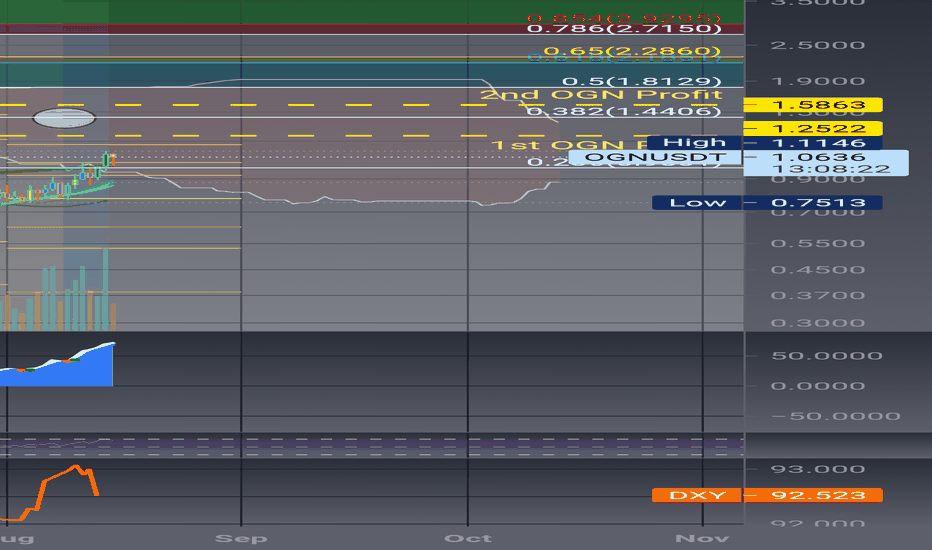Viewport: 932px width, 550px height.
Task: Click the yellow 1.5863 price tag
Action: tap(813, 105)
